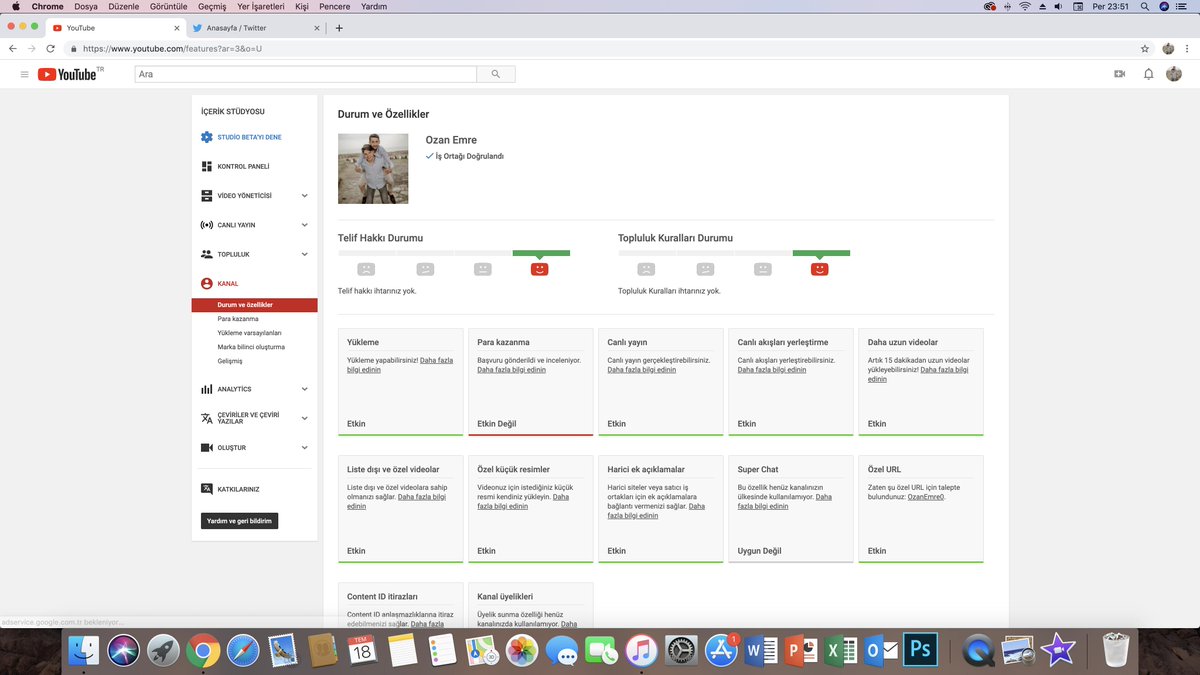
Task: Open the notifications bell
Action: [x=1149, y=74]
